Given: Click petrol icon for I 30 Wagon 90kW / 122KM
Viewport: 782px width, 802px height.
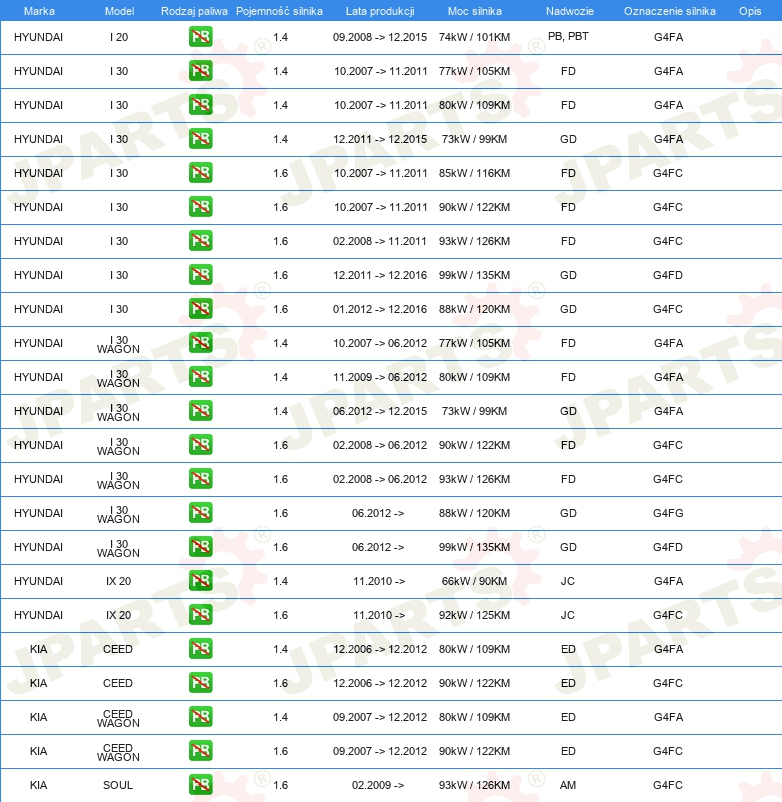Looking at the screenshot, I should pos(200,445).
